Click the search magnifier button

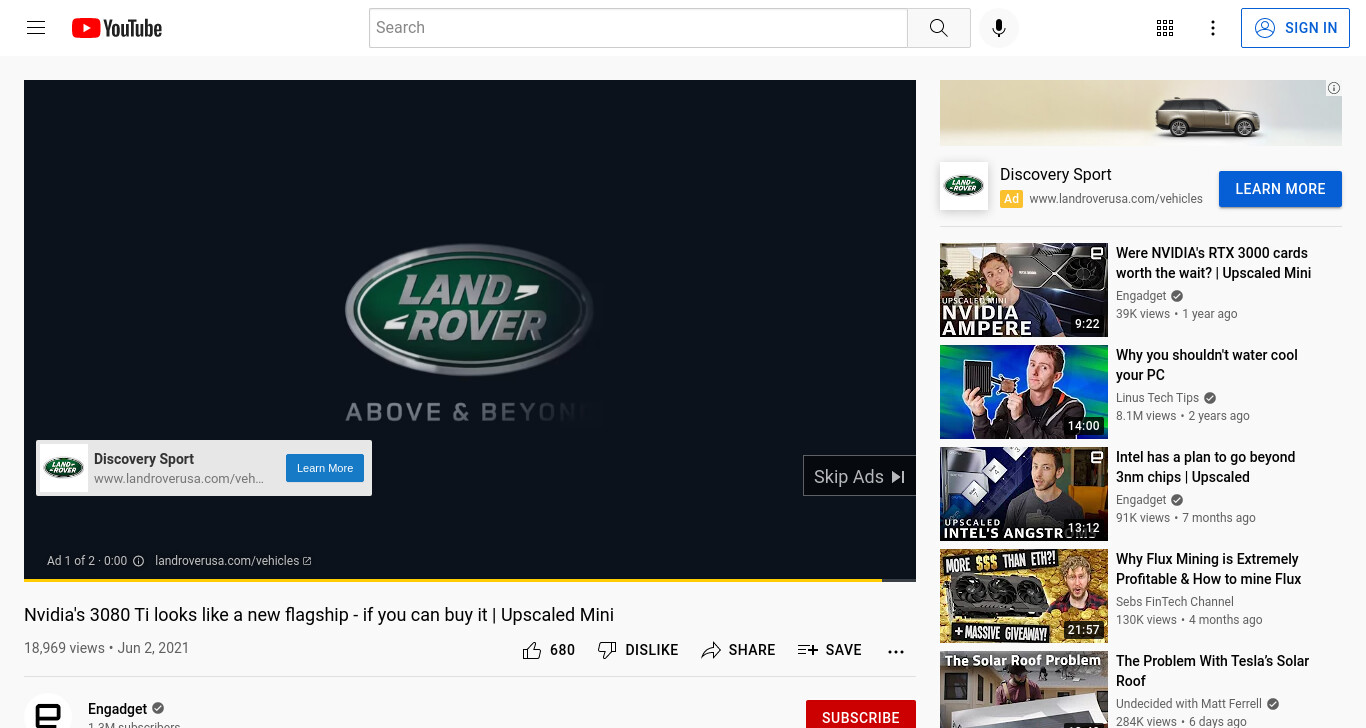tap(938, 28)
